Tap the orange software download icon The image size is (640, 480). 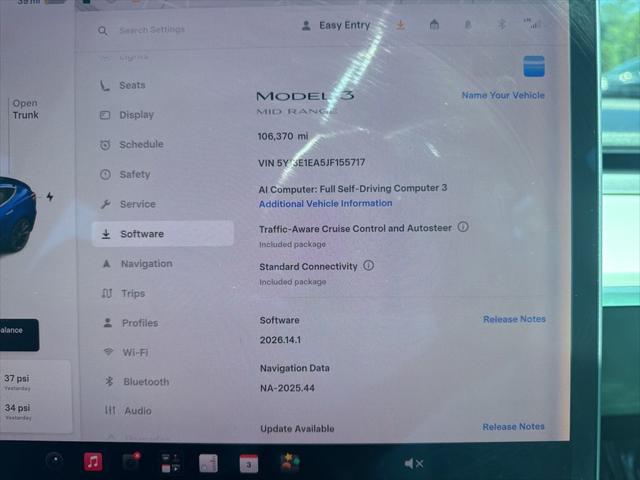(x=400, y=25)
